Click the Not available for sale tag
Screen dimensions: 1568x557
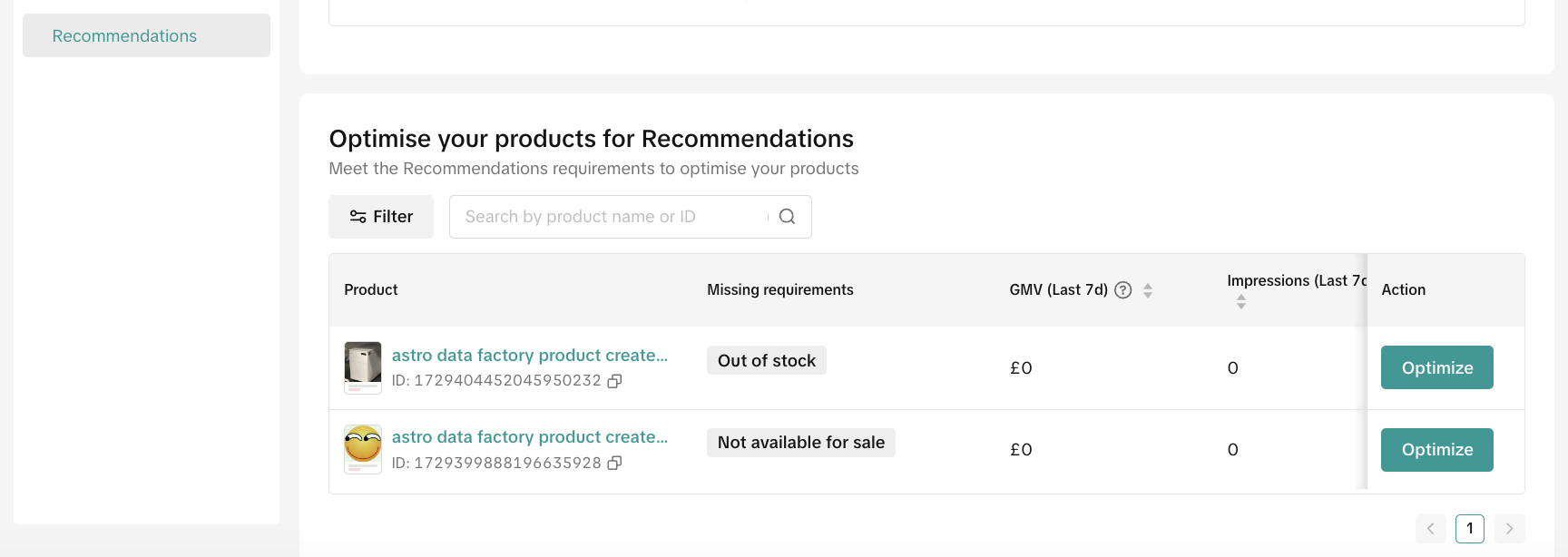(800, 443)
